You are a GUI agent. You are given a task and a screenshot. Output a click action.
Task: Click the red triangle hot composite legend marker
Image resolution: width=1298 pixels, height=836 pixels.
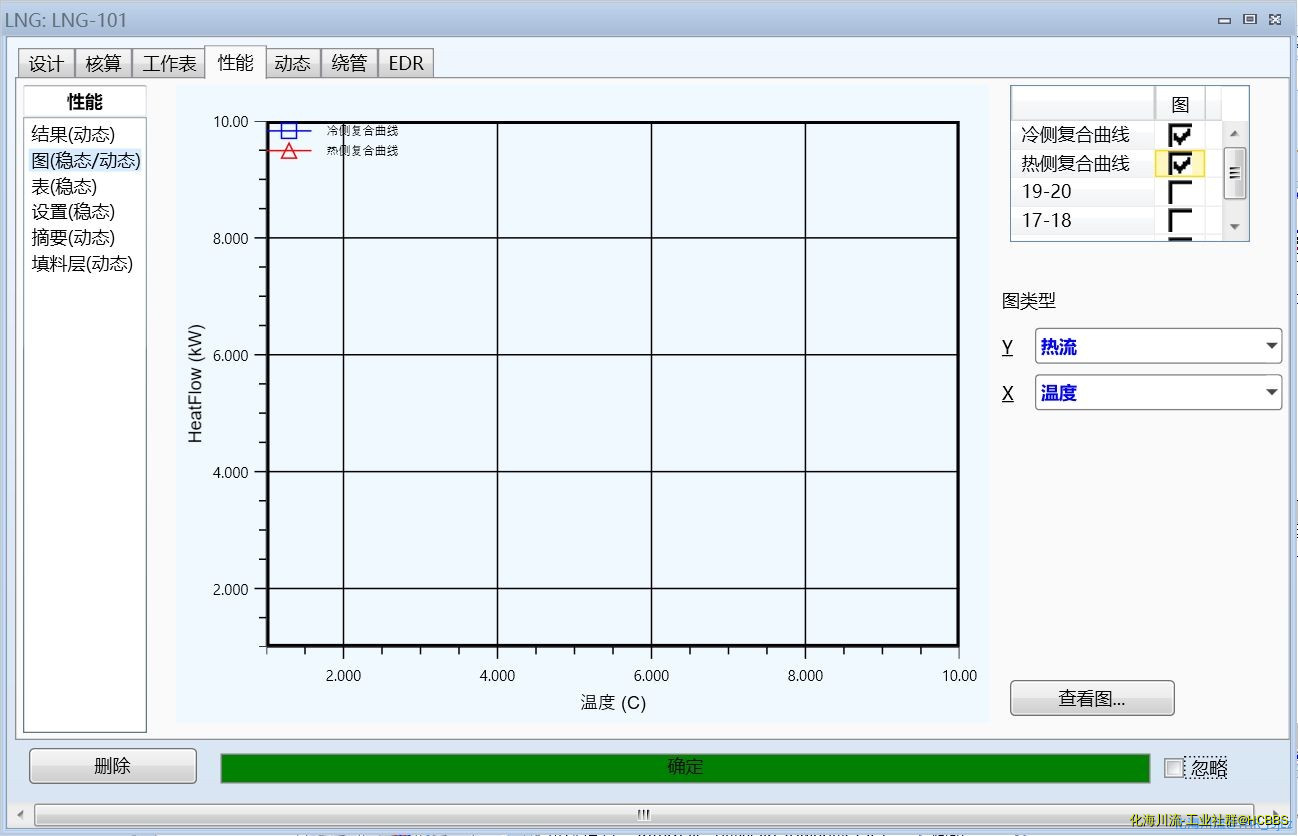click(x=289, y=151)
